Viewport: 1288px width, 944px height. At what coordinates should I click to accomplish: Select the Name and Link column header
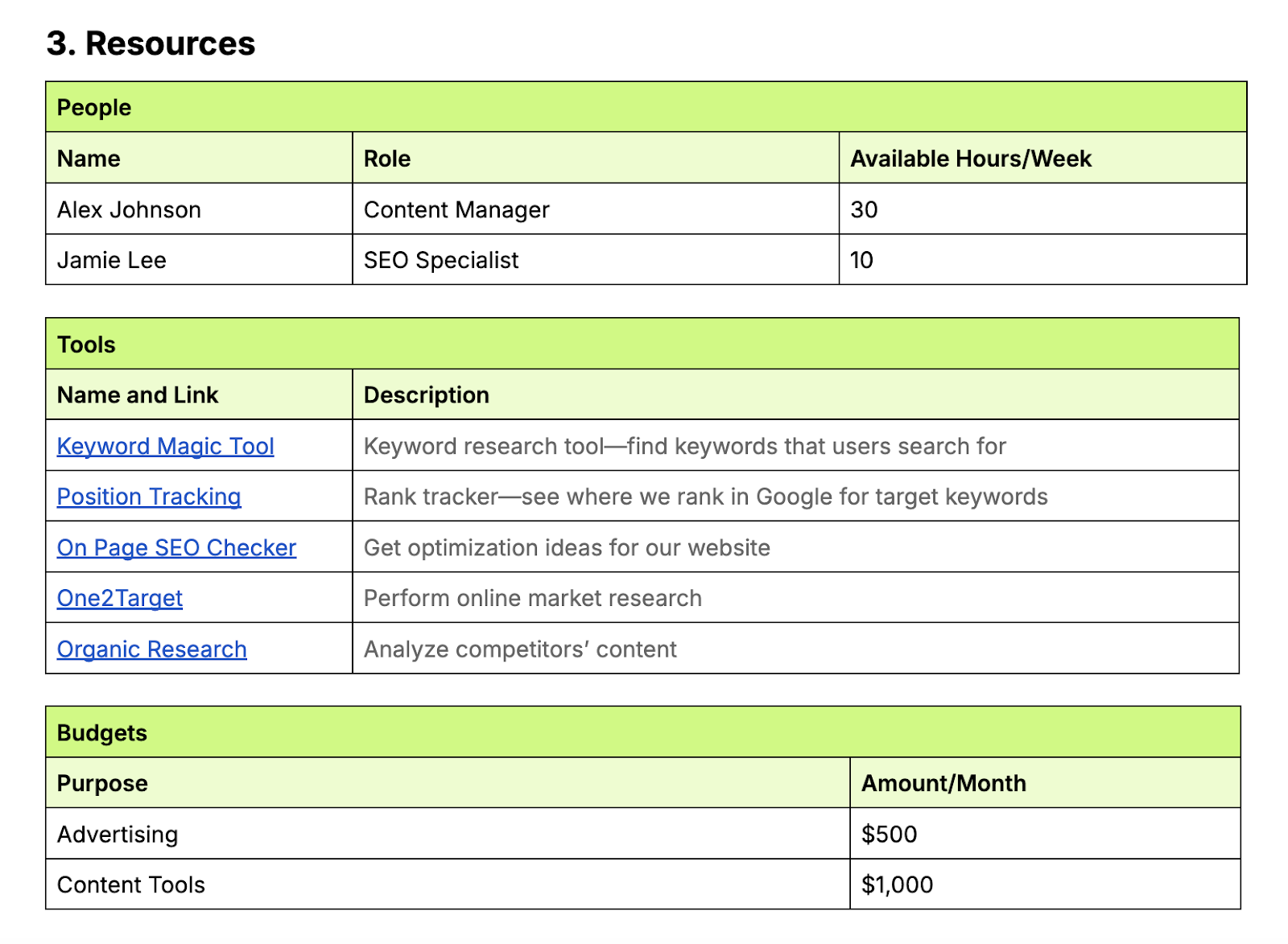click(137, 395)
